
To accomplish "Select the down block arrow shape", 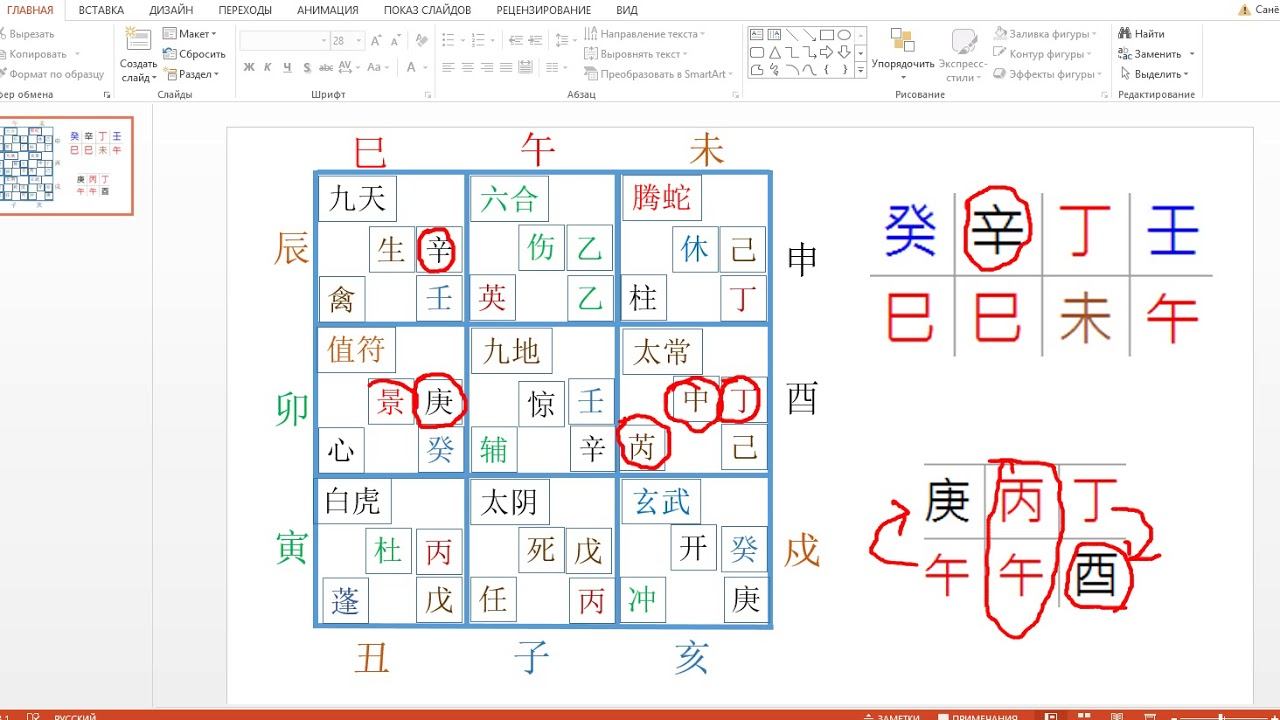I will 843,52.
